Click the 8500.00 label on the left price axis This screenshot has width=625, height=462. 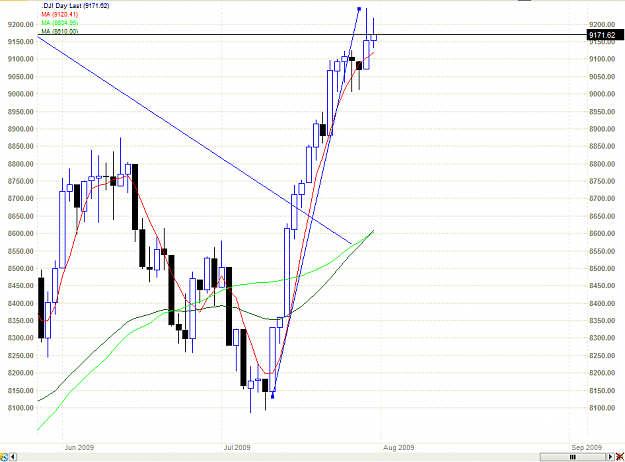coord(21,269)
